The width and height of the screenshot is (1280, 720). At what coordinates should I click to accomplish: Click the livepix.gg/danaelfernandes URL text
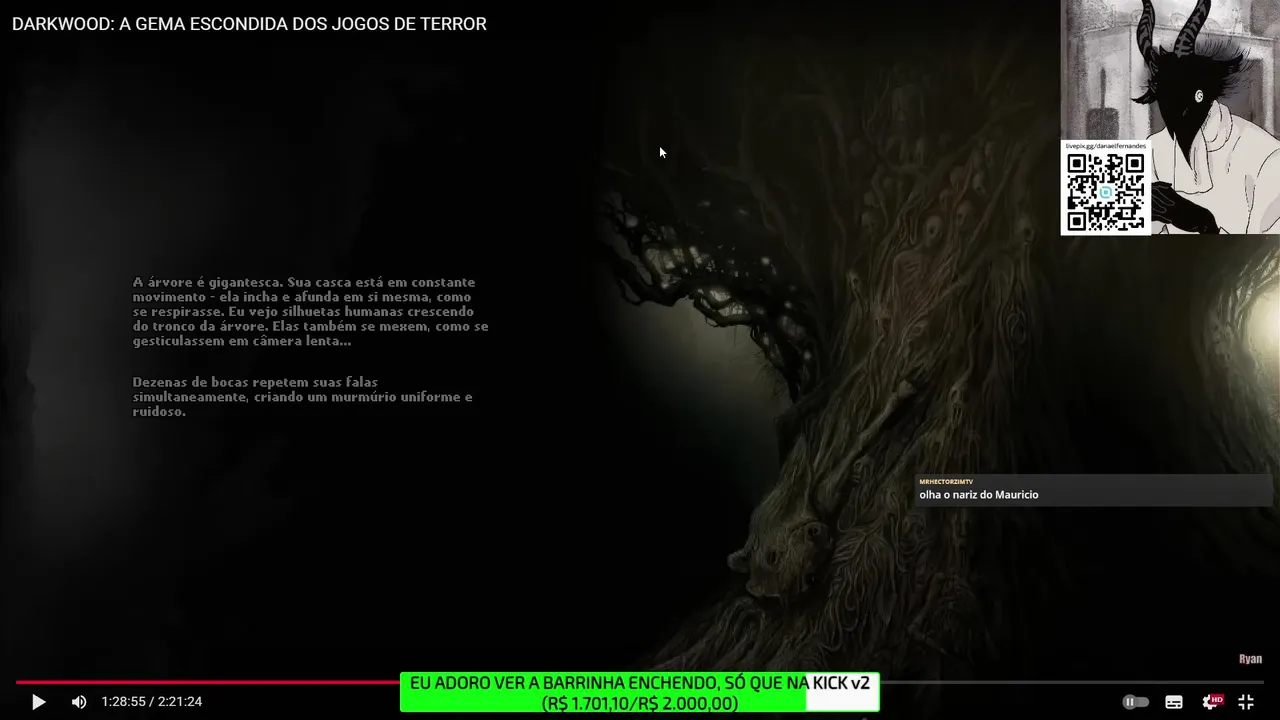[x=1105, y=146]
